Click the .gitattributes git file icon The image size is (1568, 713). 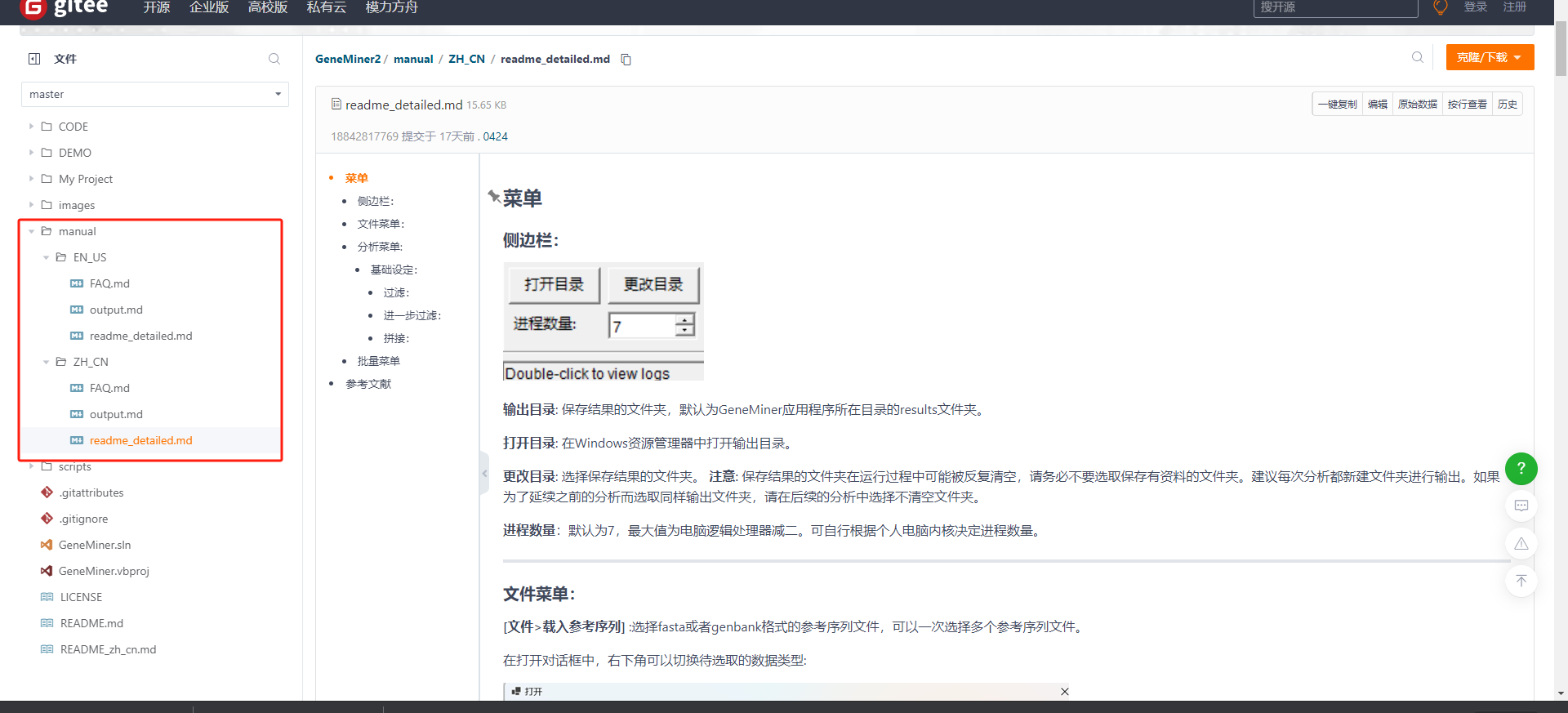(x=47, y=492)
